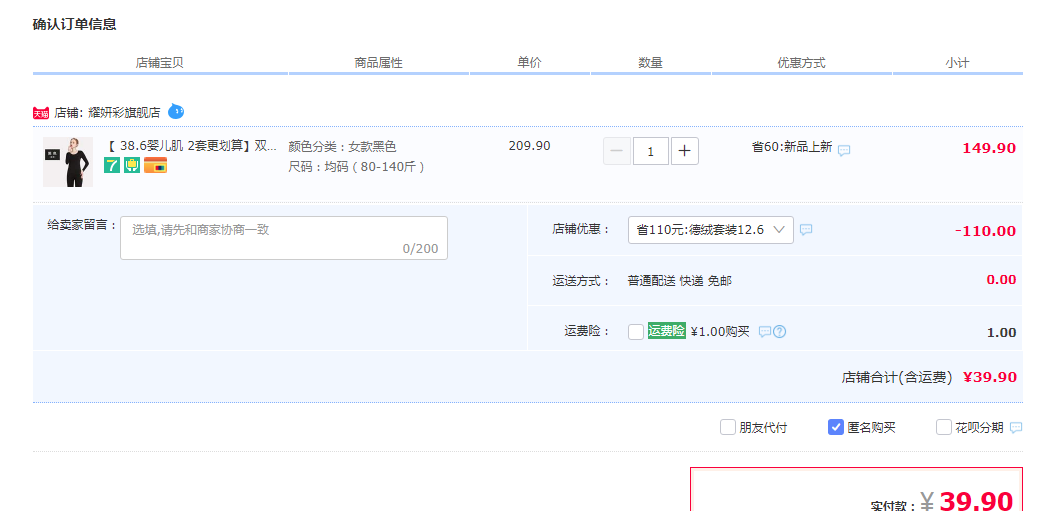This screenshot has width=1040, height=511.
Task: Click the store total ¥39.90 in 店铺合计 row
Action: point(990,377)
